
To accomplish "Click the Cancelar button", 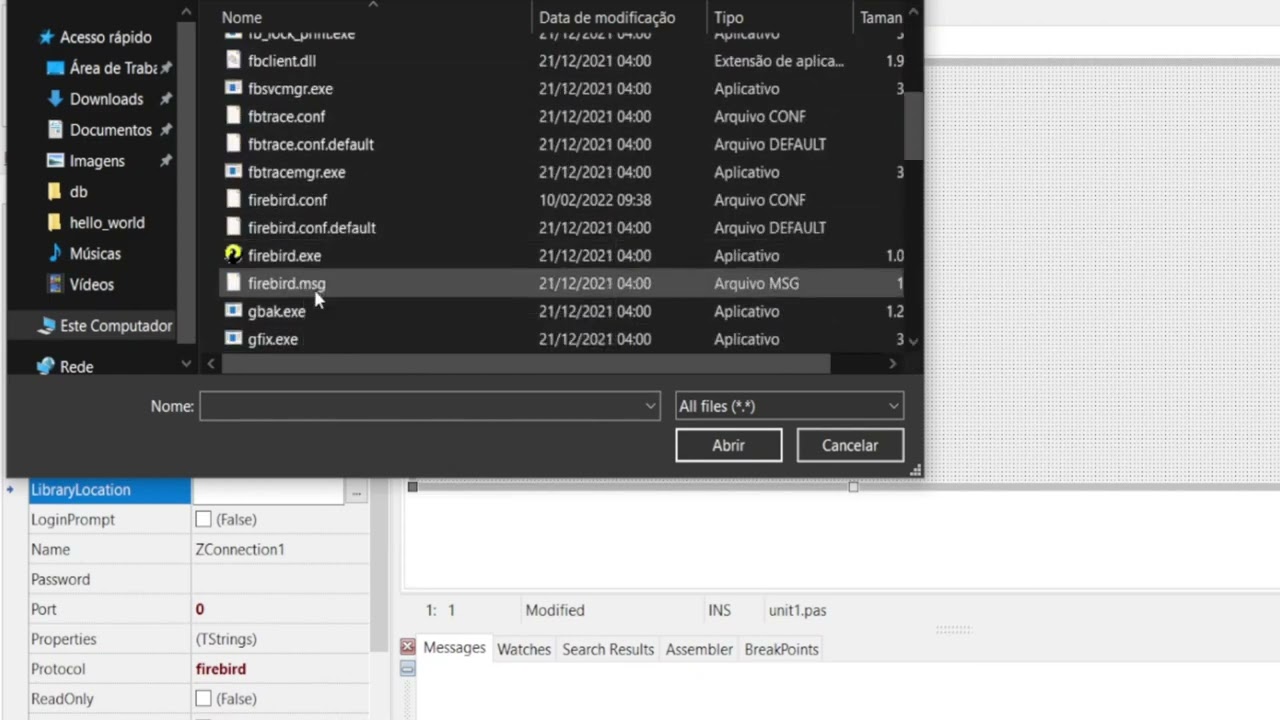I will 850,445.
